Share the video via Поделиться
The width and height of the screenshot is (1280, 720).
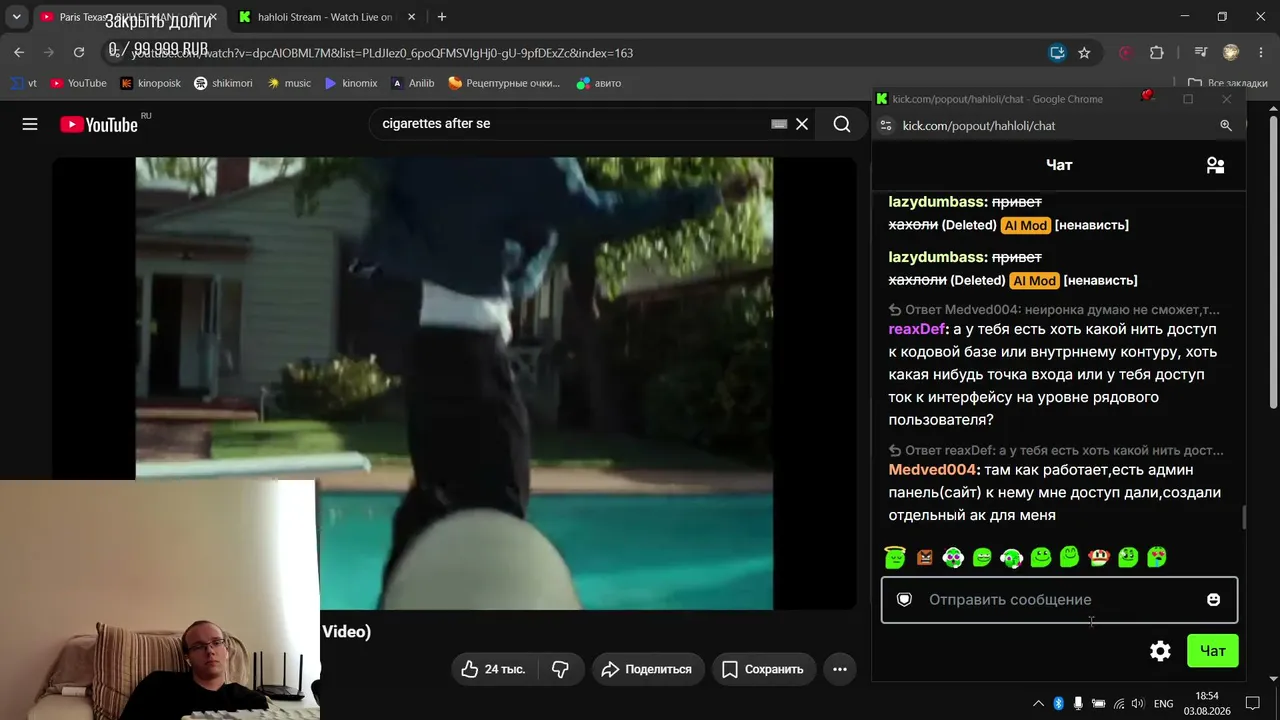648,669
